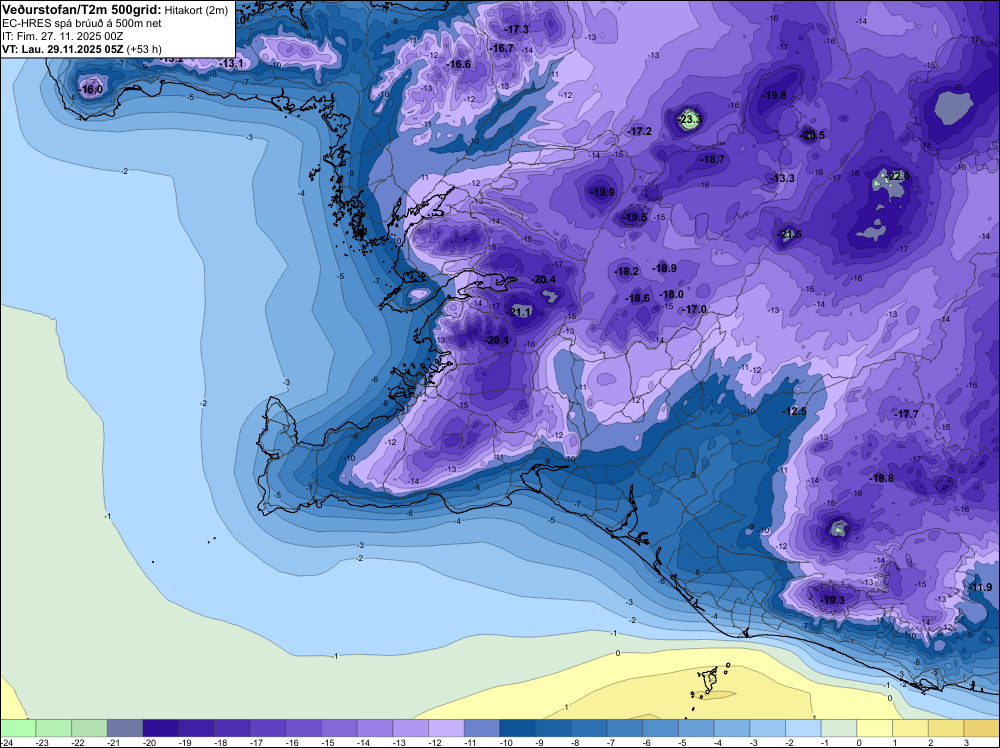
Task: Click the -17.3 temperature label
Action: coord(517,29)
